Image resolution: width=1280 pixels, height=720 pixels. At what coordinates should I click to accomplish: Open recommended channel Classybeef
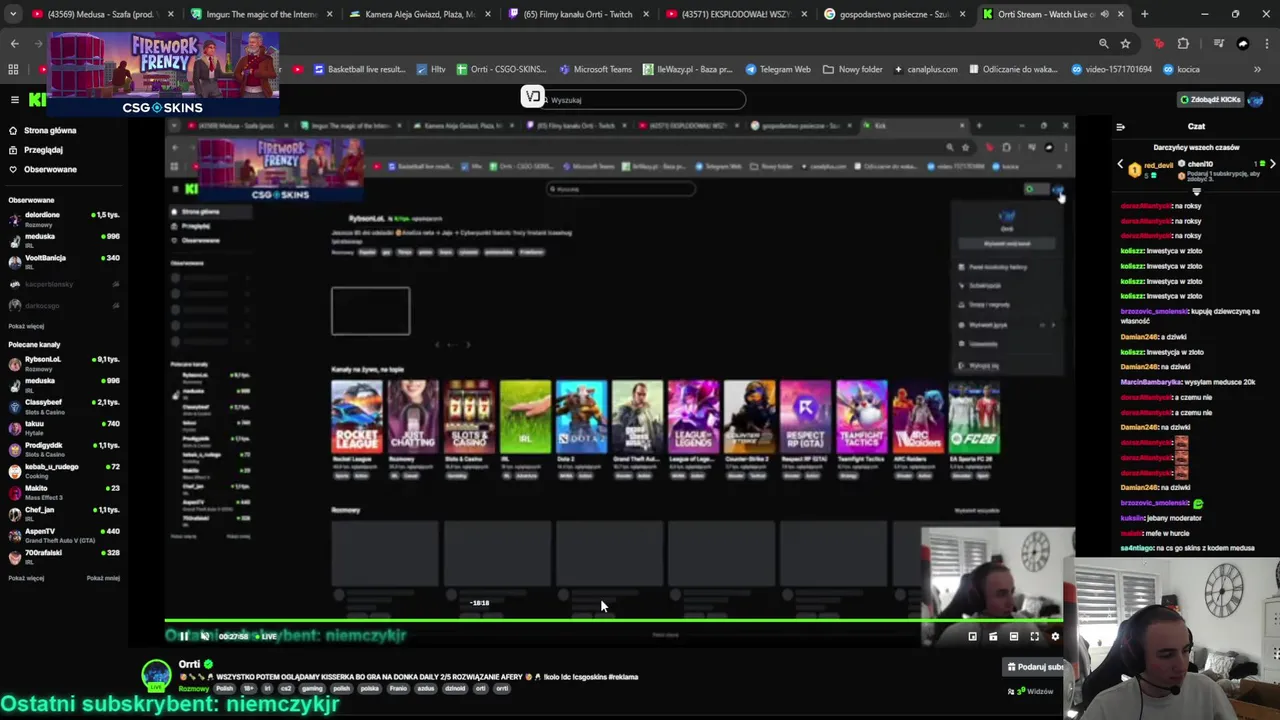(64, 406)
